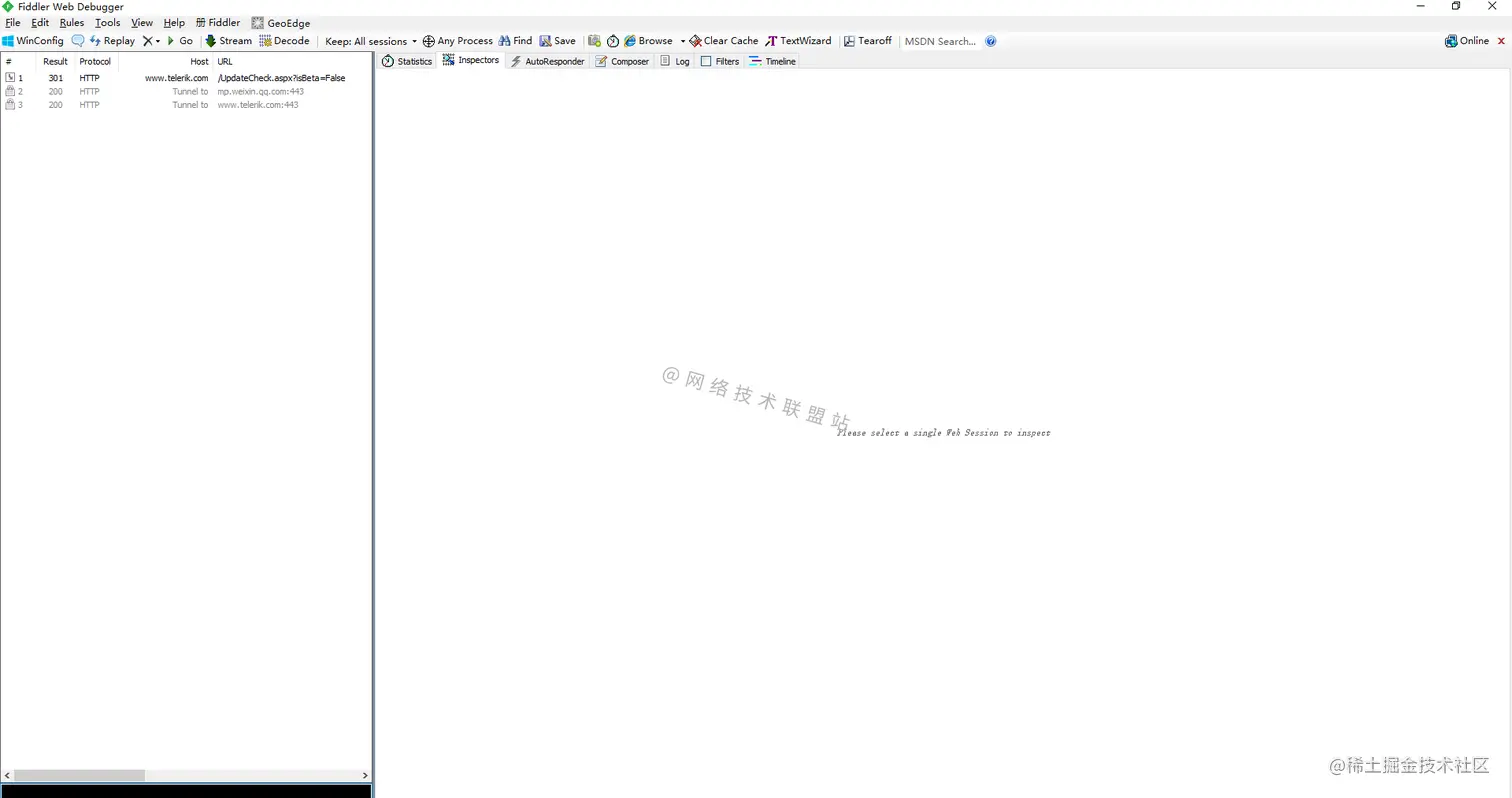The width and height of the screenshot is (1512, 798).
Task: Switch to the Timeline tab
Action: click(x=772, y=61)
